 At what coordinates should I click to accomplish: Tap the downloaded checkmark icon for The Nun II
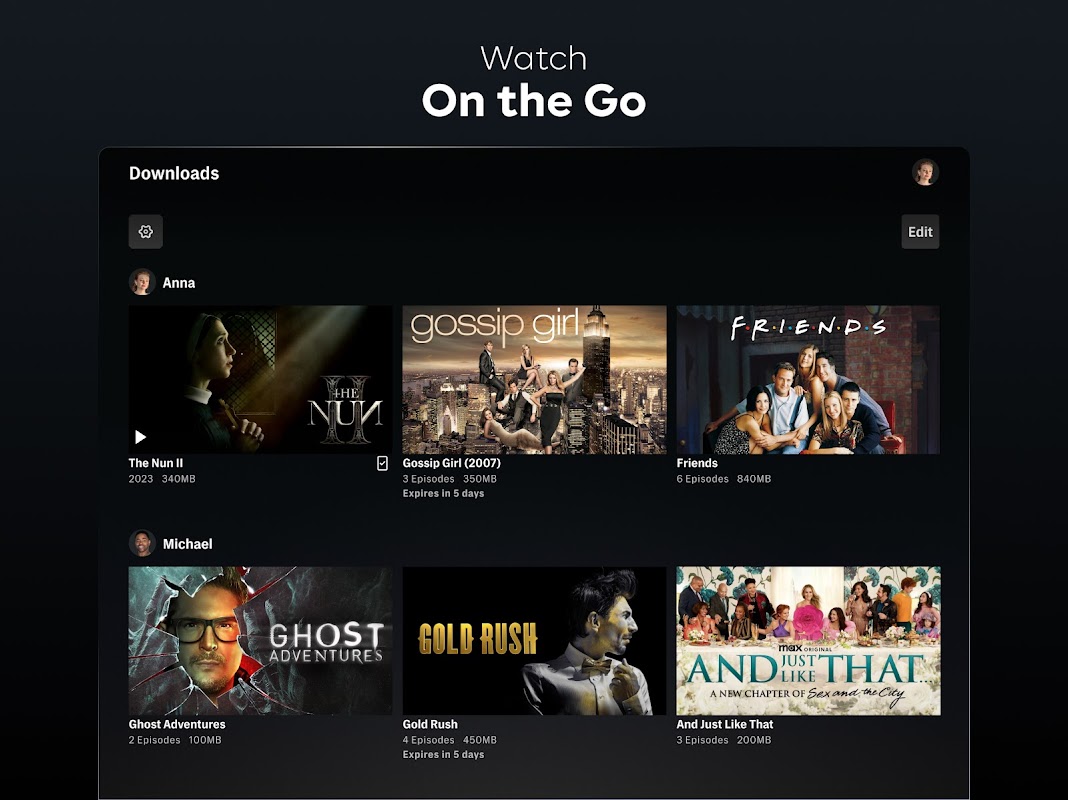pos(382,463)
